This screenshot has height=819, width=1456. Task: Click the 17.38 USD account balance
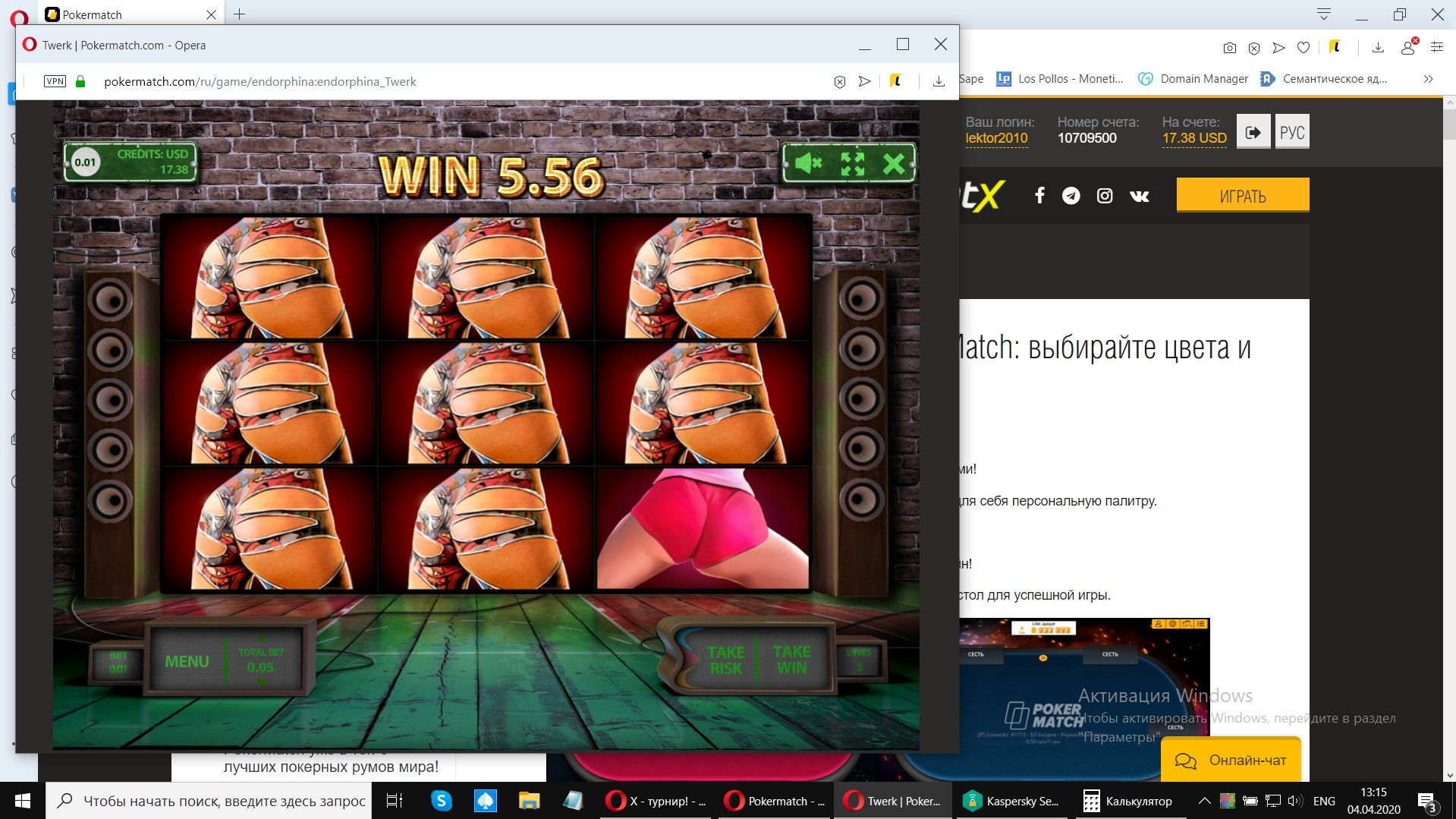[1194, 138]
